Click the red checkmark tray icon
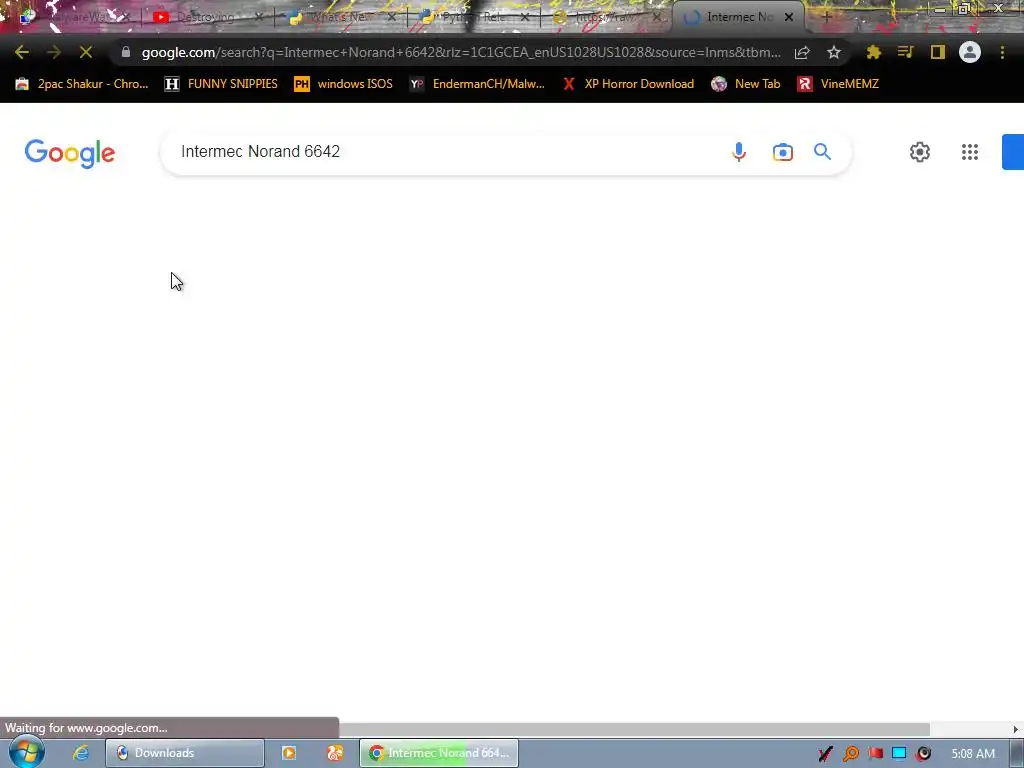Screen dimensions: 1024x768 point(825,754)
